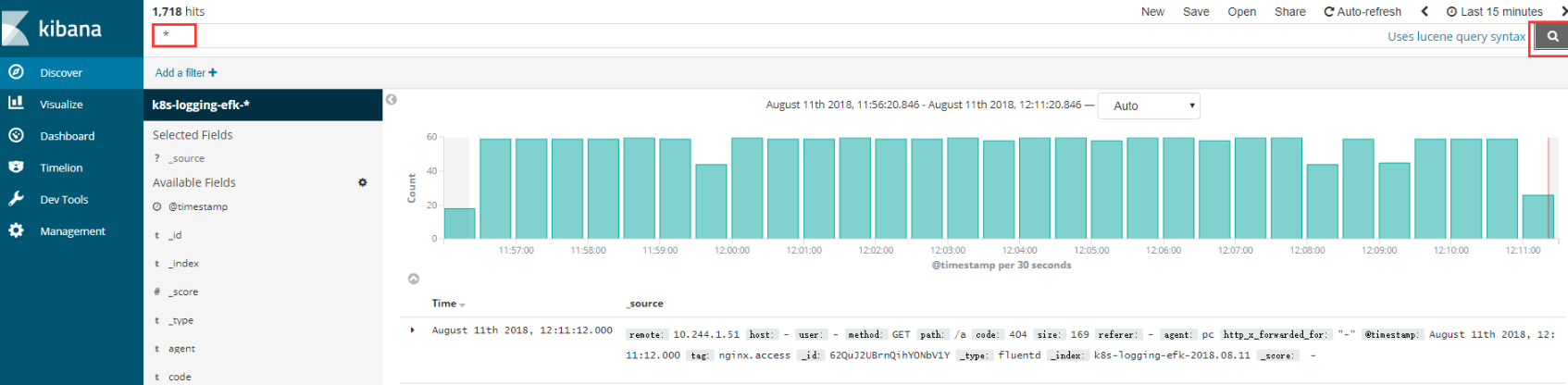This screenshot has width=1568, height=385.
Task: Click the histogram date range label
Action: (x=924, y=105)
